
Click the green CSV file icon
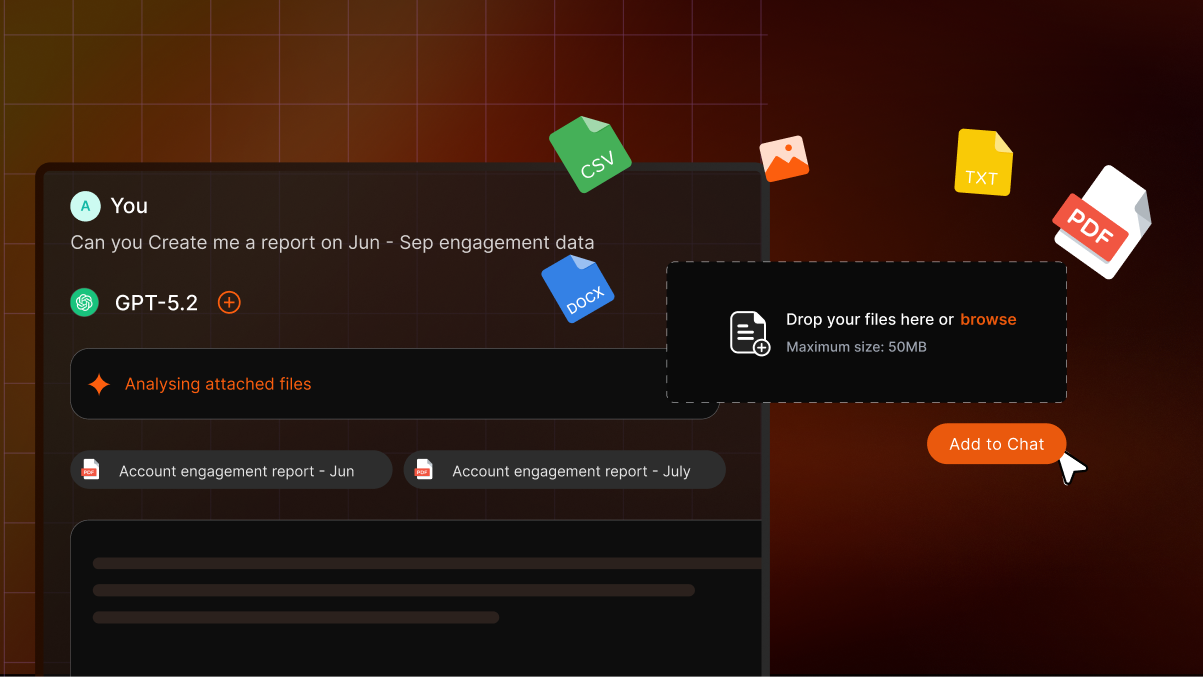coord(591,155)
